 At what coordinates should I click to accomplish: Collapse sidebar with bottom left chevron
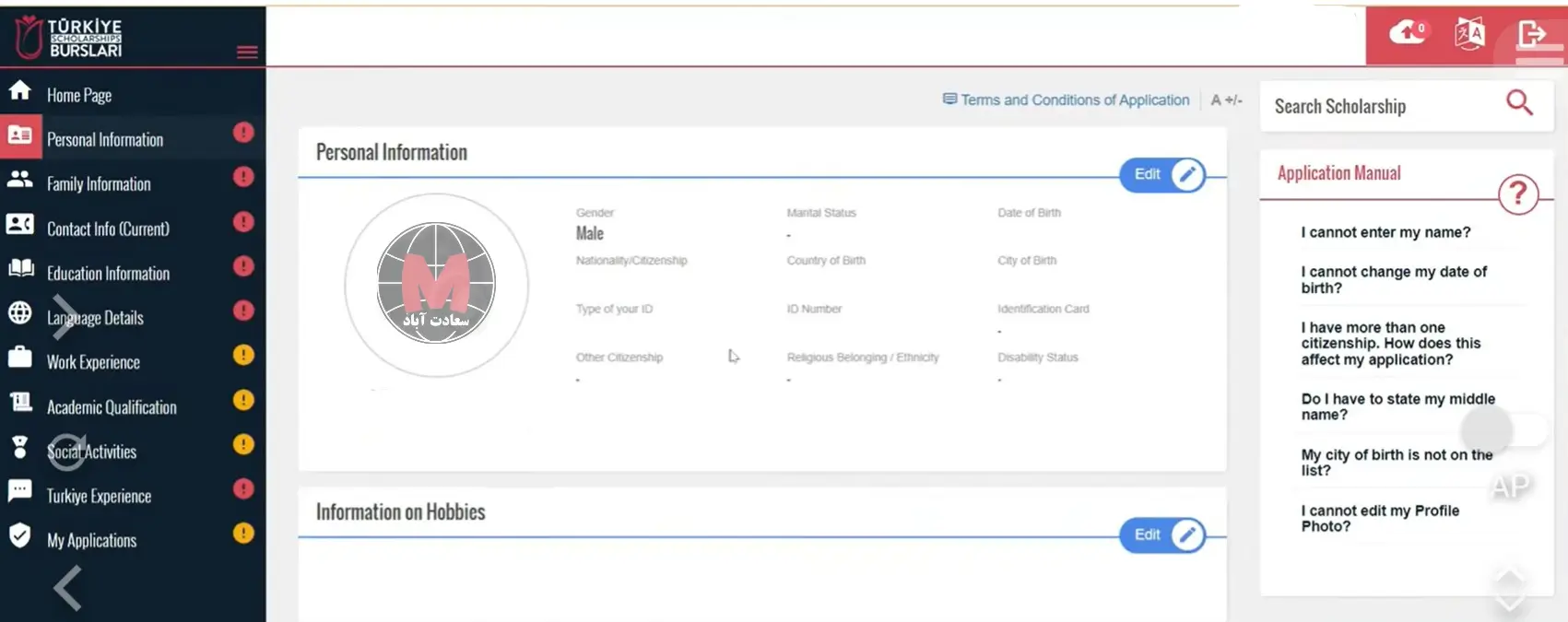click(68, 588)
